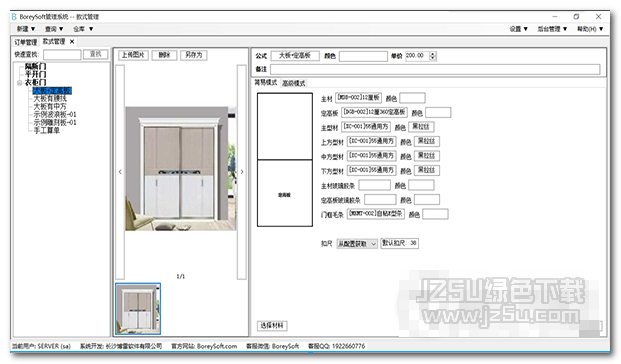The height and width of the screenshot is (364, 621).
Task: Increase 单价 with the up spinner arrow
Action: pos(433,54)
